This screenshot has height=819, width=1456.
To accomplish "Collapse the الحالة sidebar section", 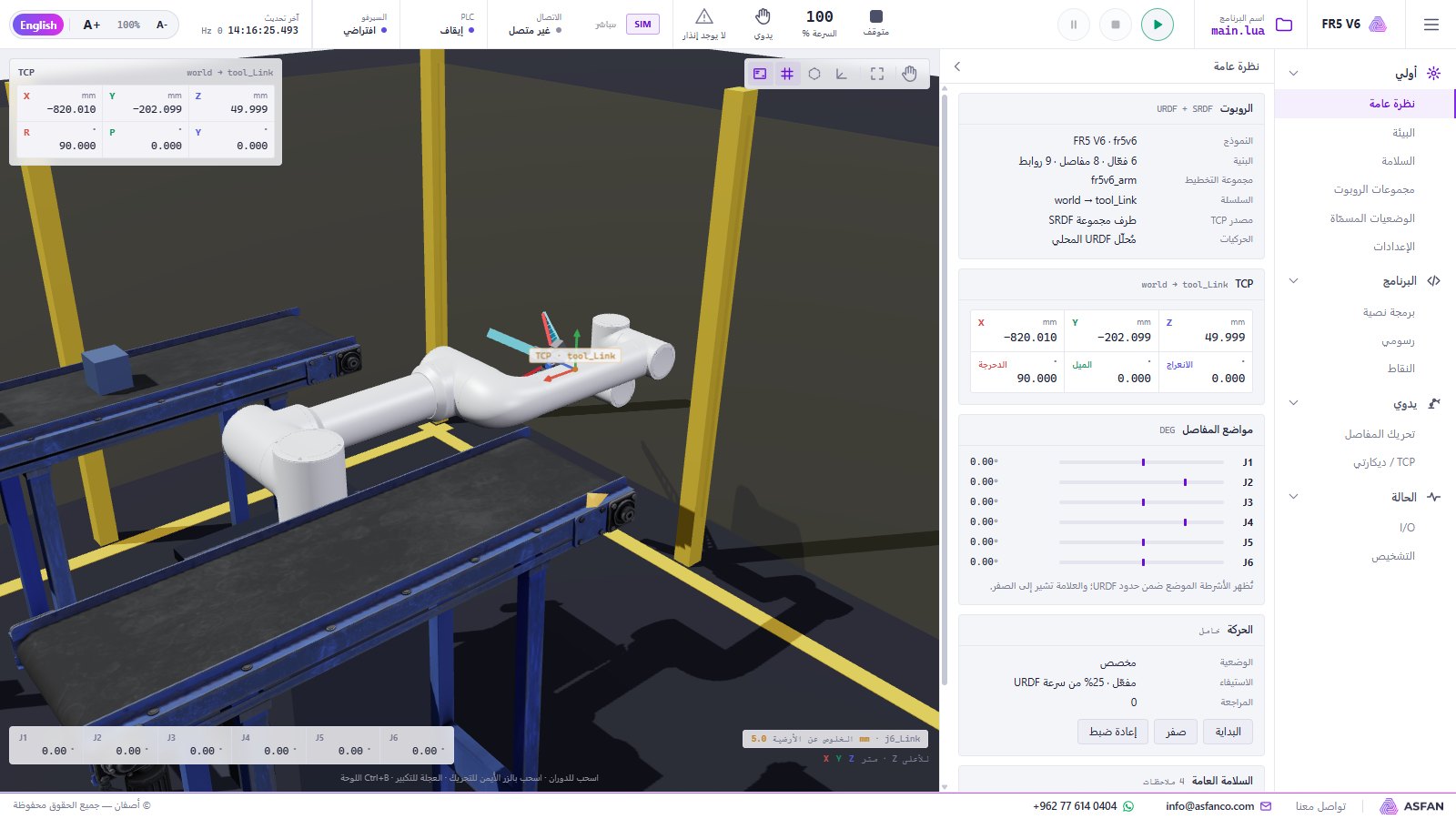I will [x=1293, y=497].
